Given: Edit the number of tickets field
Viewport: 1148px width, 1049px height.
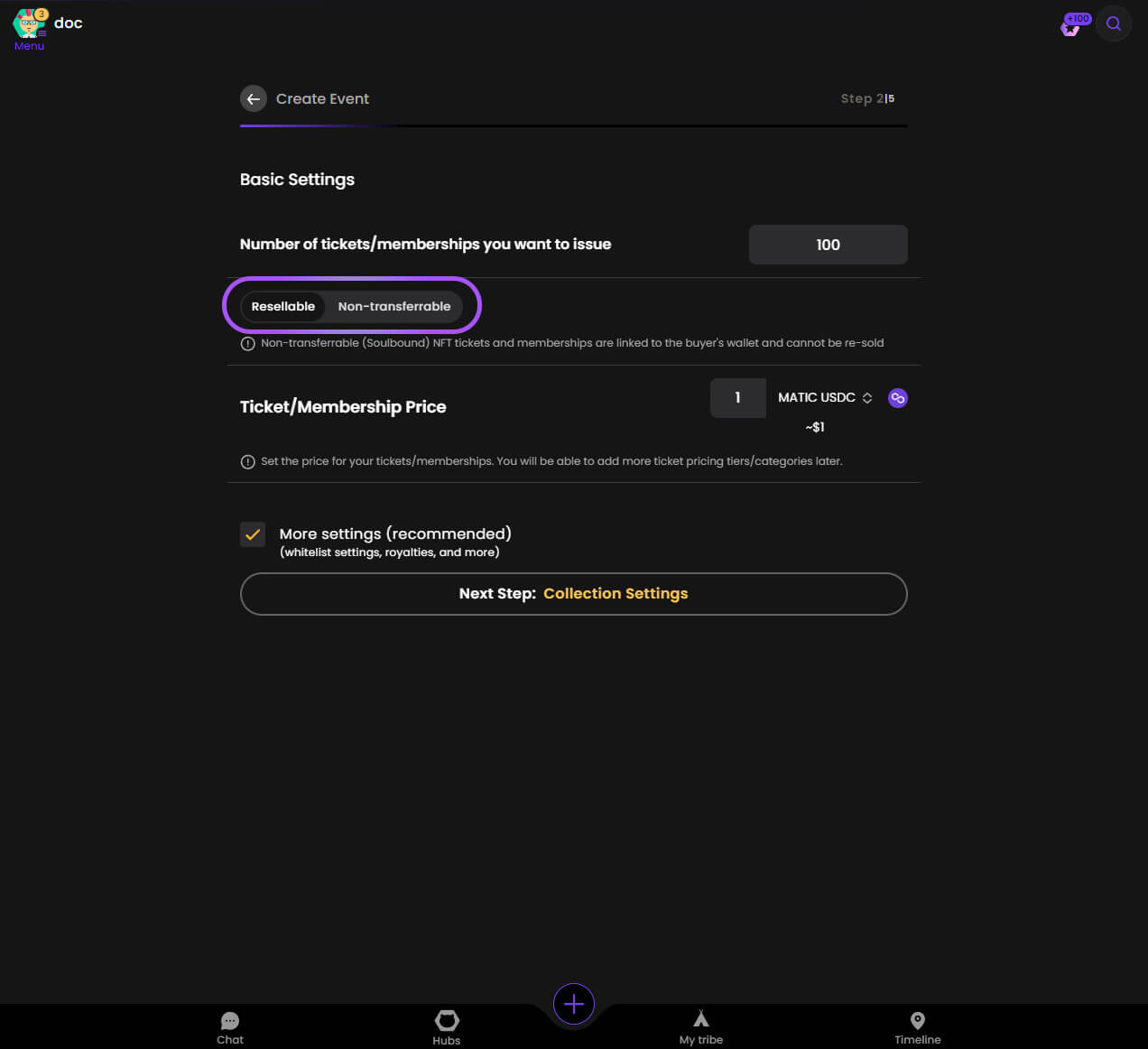Looking at the screenshot, I should pyautogui.click(x=829, y=245).
